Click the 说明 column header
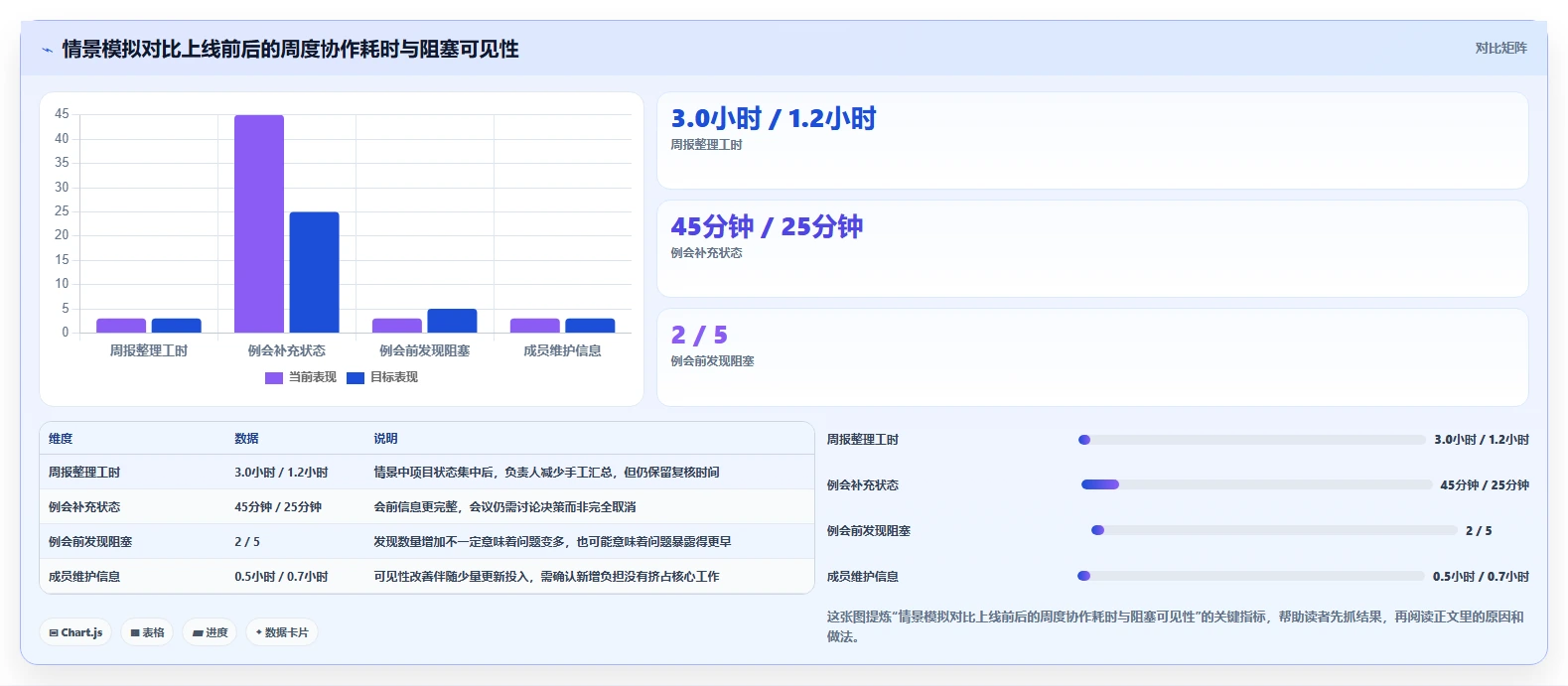Image resolution: width=1568 pixels, height=686 pixels. click(385, 439)
